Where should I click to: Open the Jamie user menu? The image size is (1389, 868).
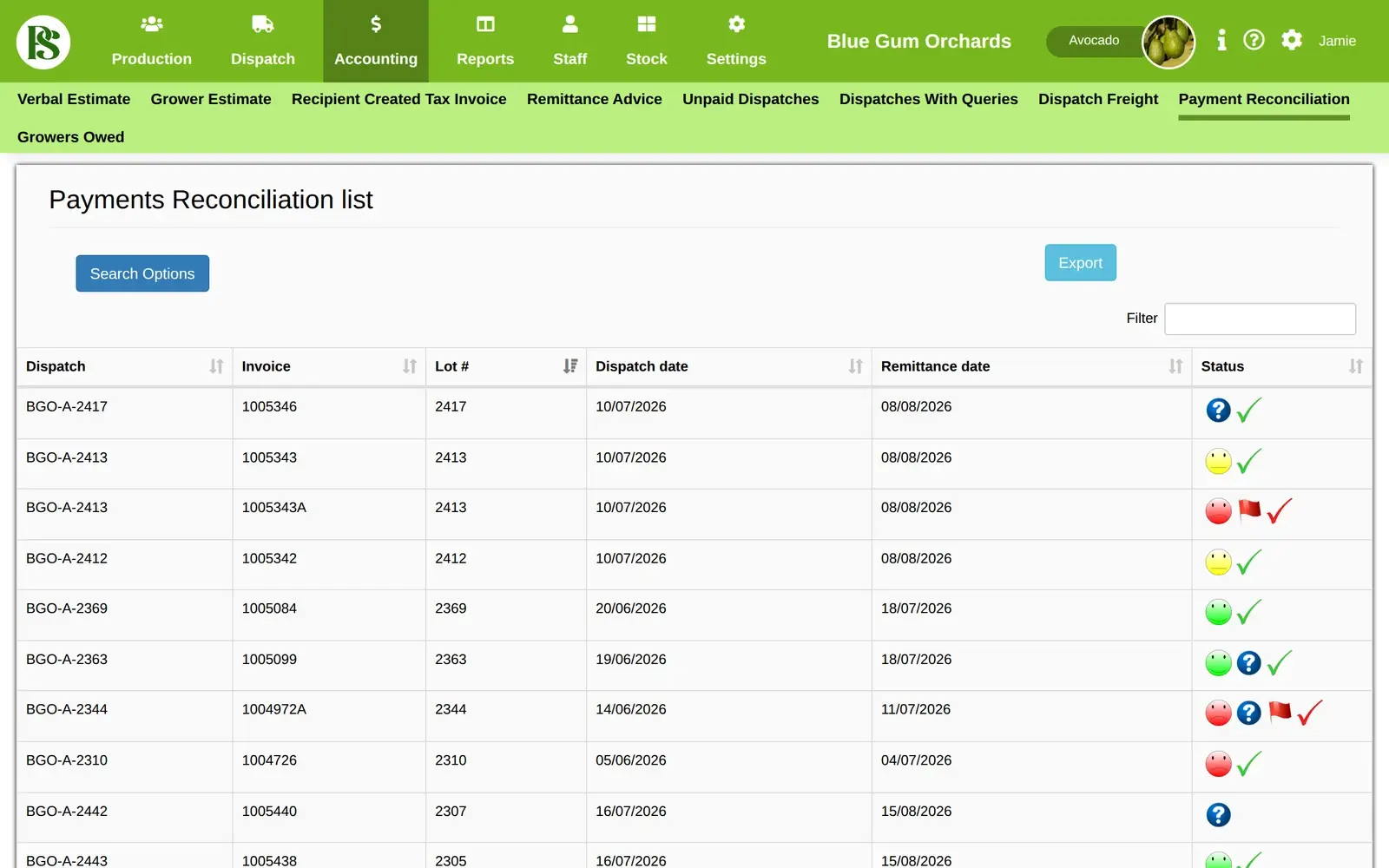pos(1337,41)
